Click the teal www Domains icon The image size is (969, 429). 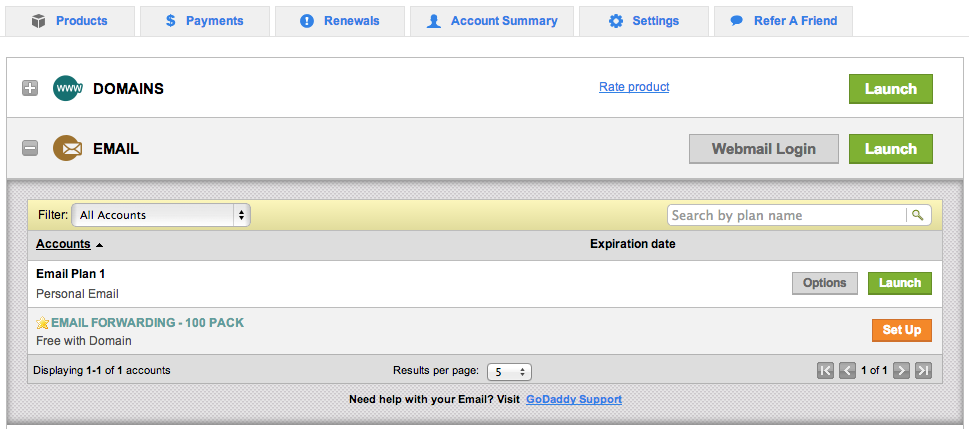pyautogui.click(x=67, y=89)
